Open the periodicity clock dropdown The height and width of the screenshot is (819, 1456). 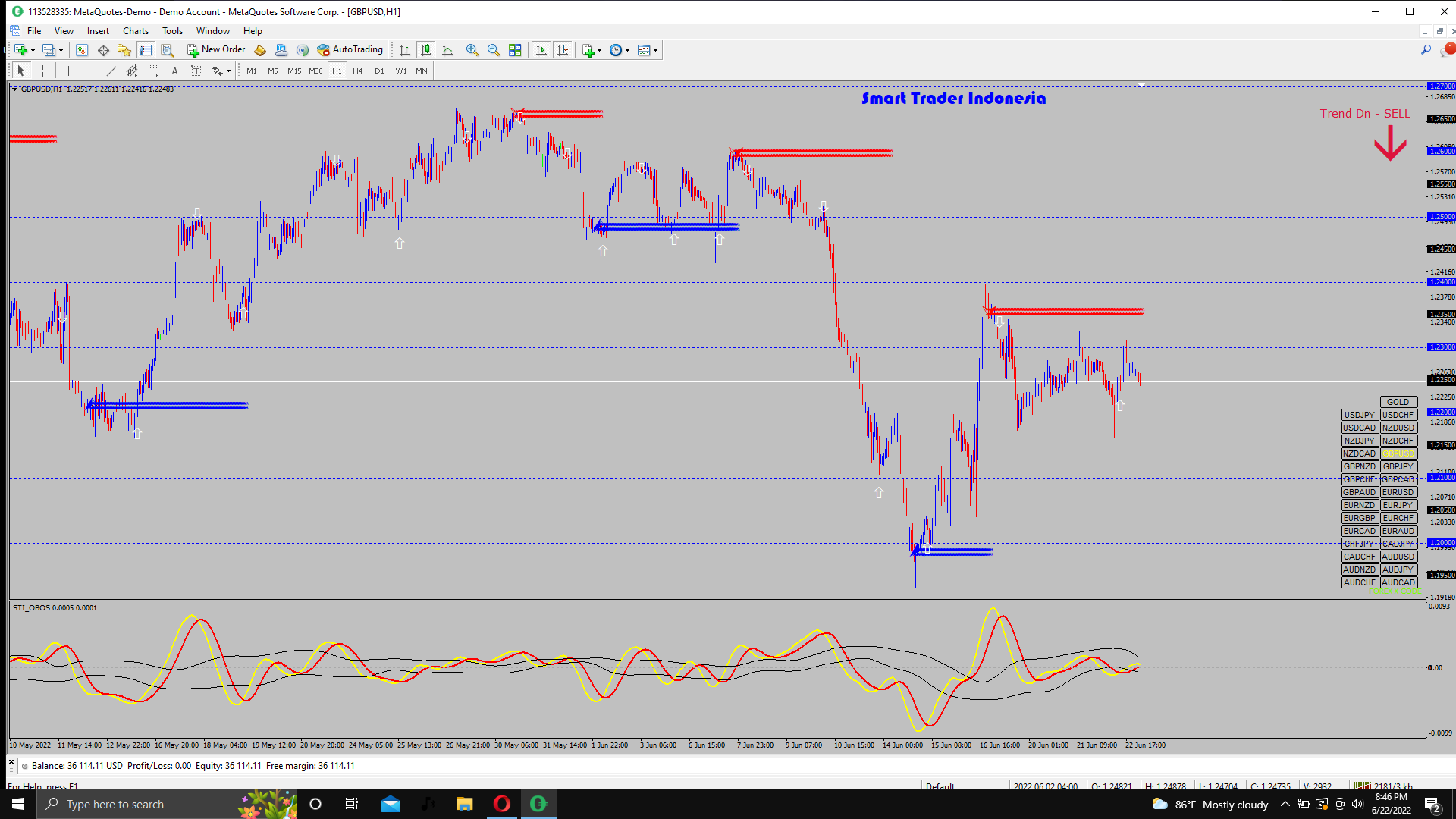(627, 50)
